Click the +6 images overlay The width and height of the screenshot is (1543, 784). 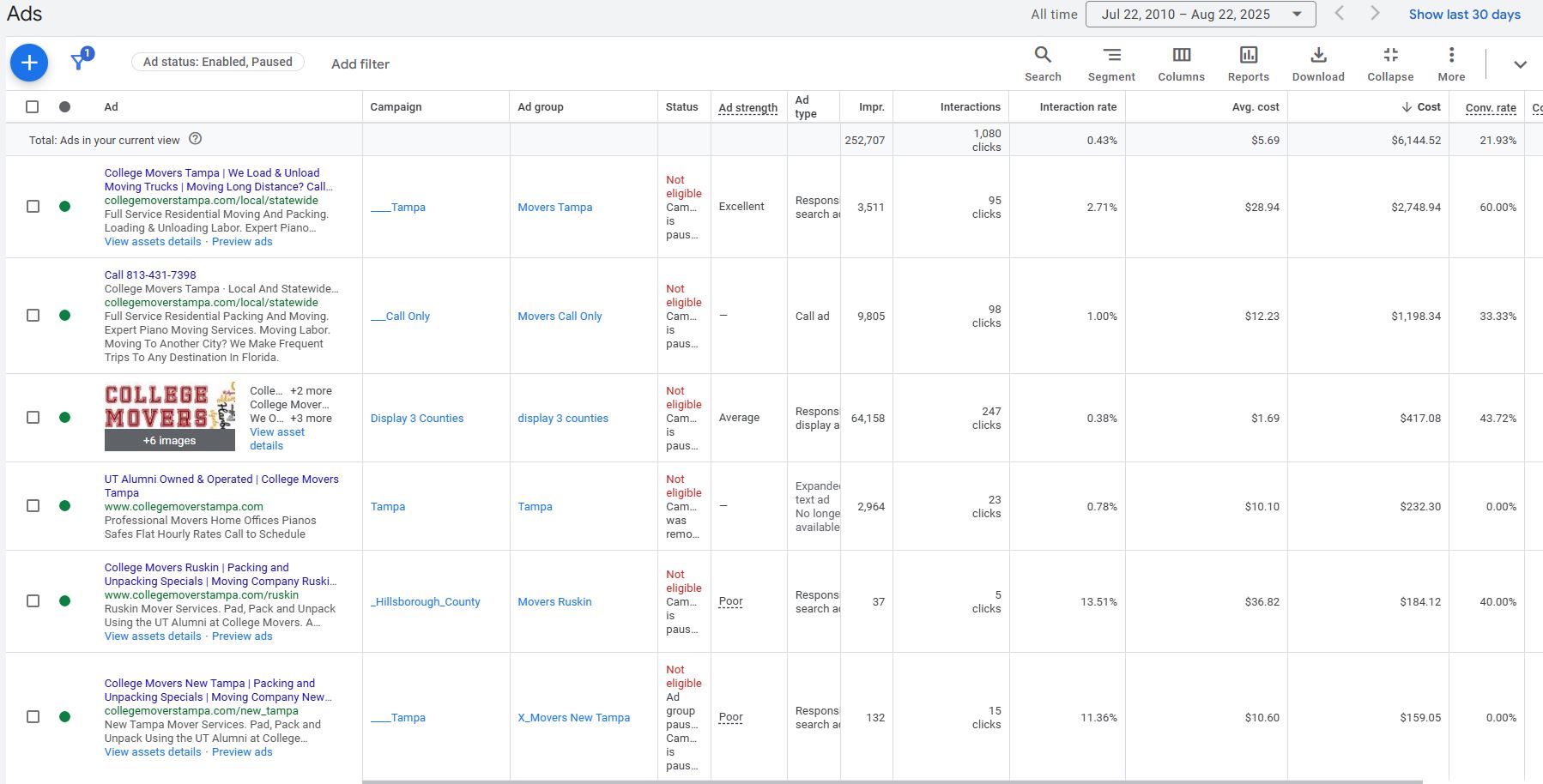(x=170, y=440)
